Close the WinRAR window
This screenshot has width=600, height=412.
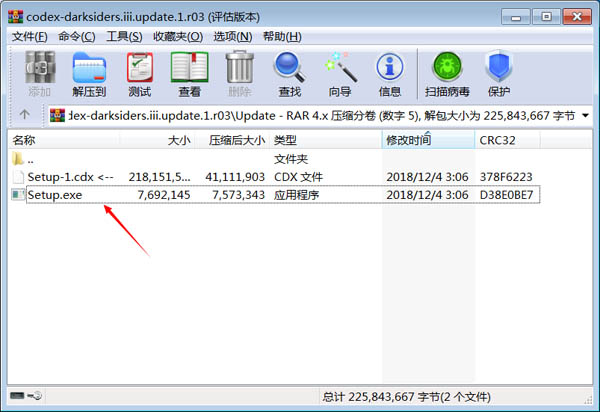[x=577, y=17]
